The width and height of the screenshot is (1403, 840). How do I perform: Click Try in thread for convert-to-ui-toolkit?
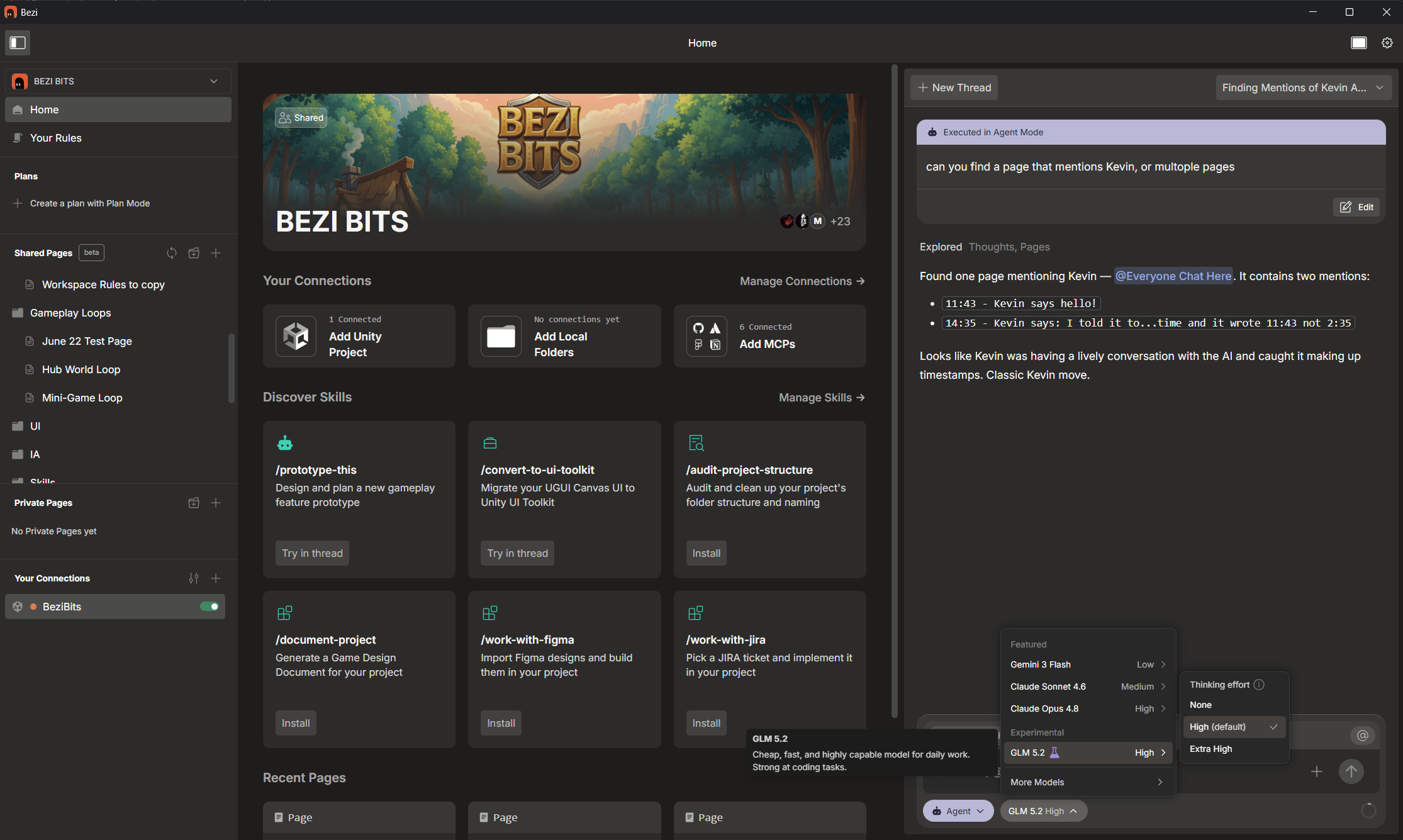tap(517, 553)
